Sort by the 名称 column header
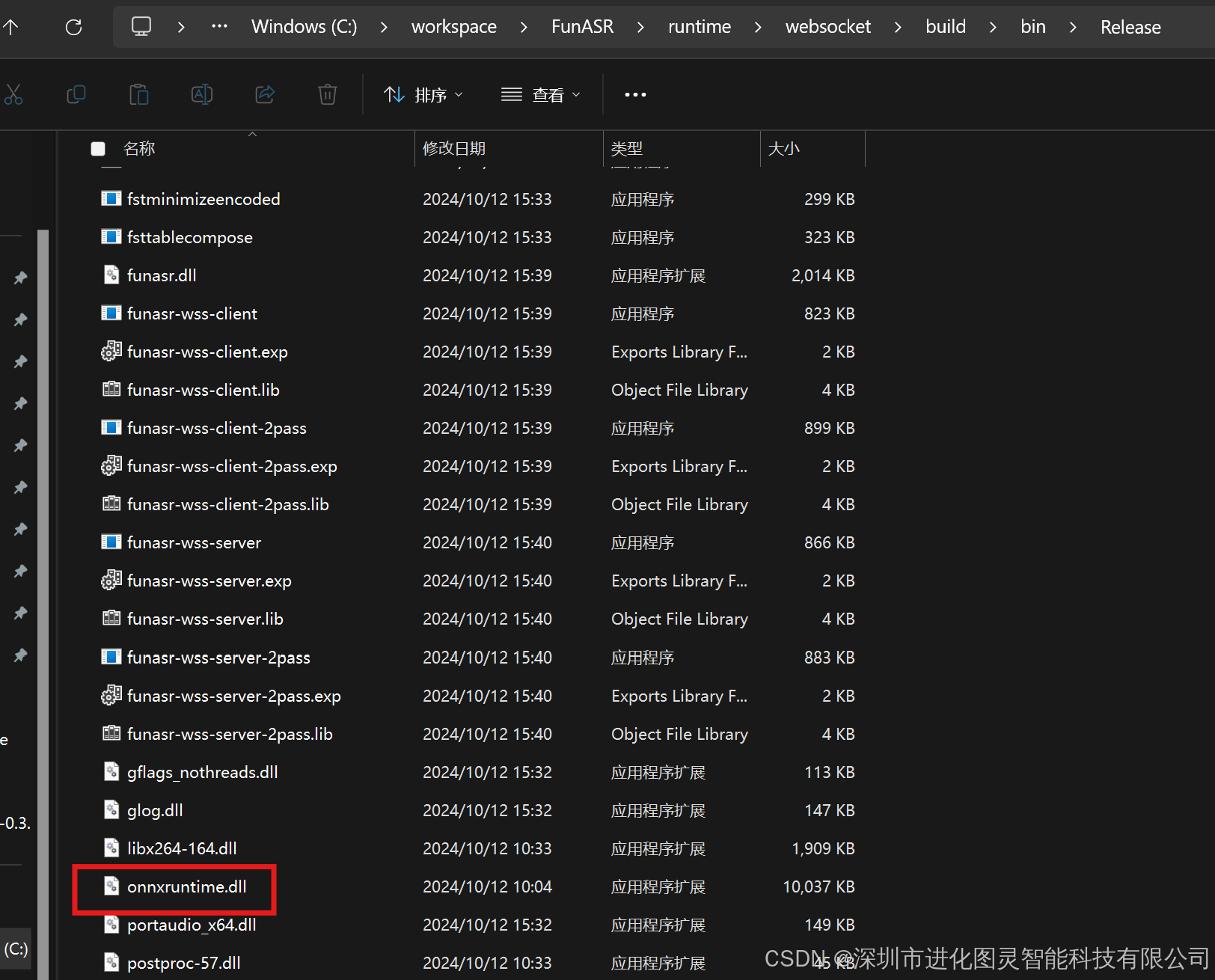Screen dimensions: 1215x980 (x=139, y=149)
